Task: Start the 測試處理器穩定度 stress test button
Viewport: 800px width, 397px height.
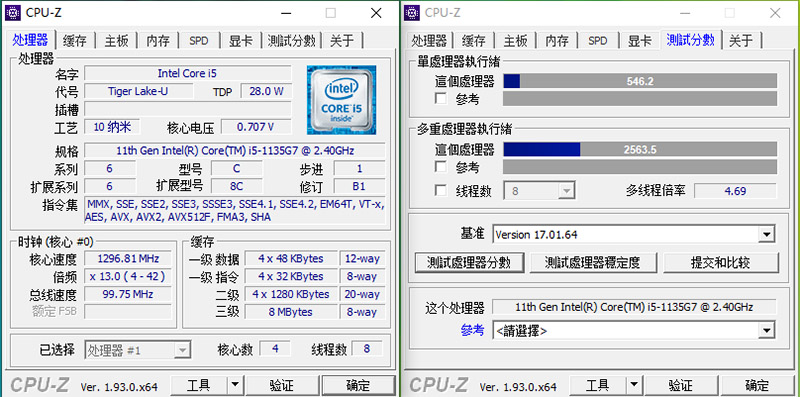Action: (x=592, y=263)
